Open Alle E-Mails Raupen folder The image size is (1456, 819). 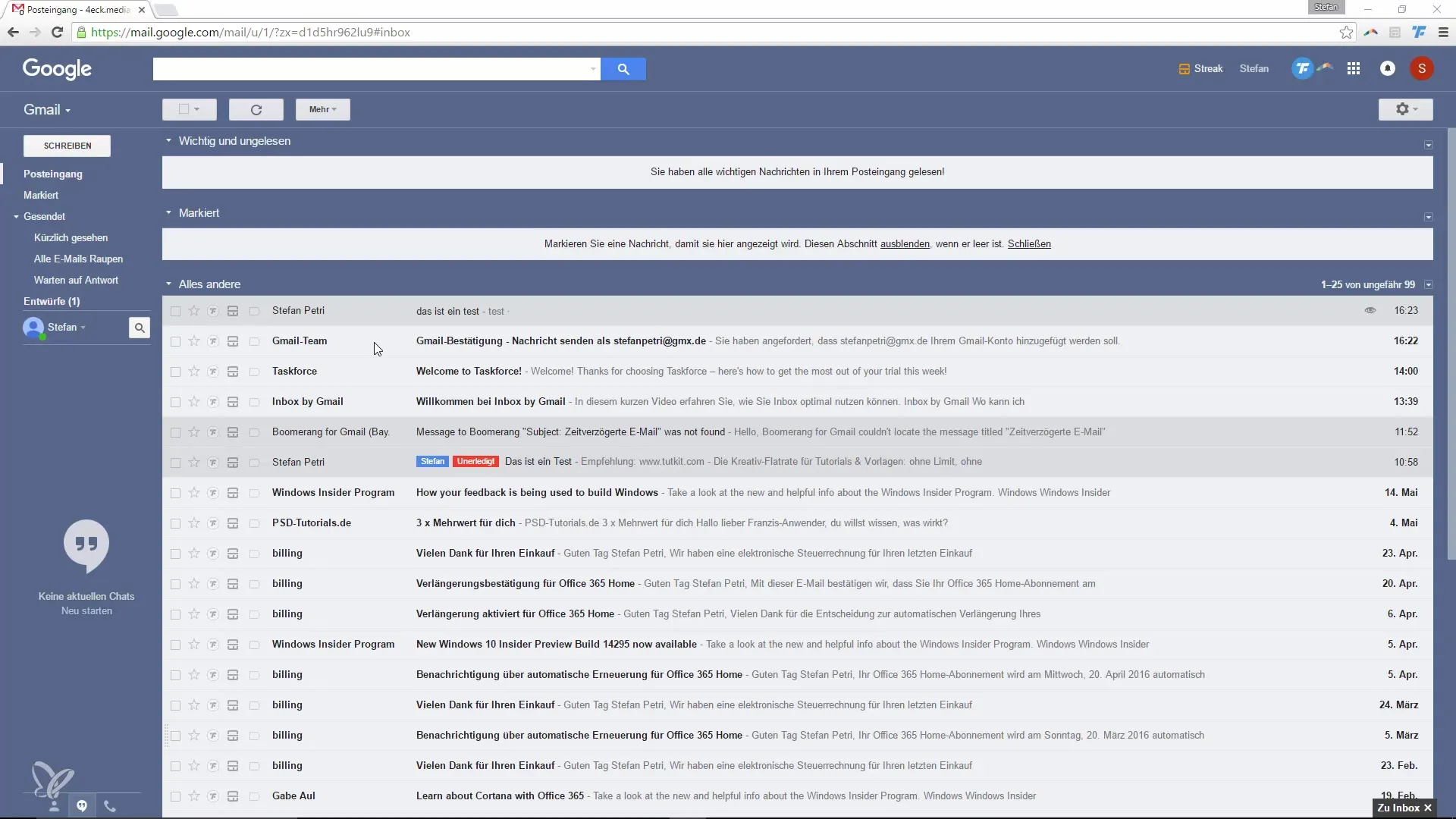point(78,259)
